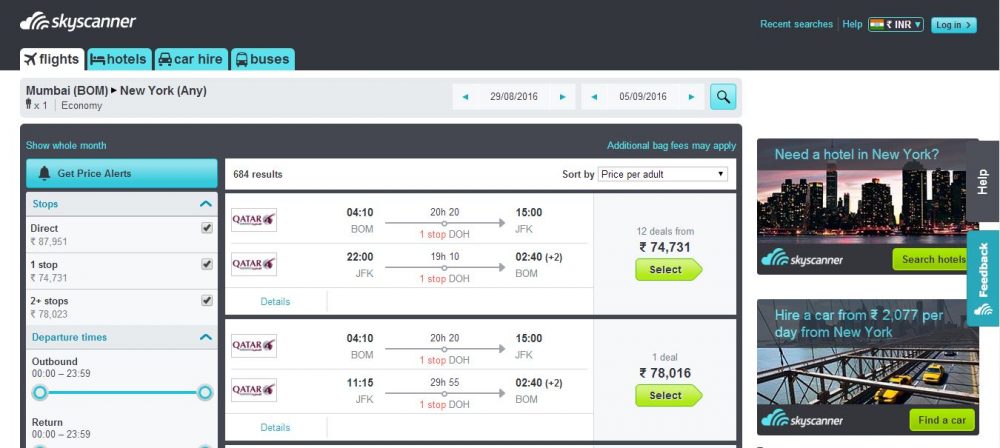Click the Outbound time slider left handle
Viewport: 1000px width, 448px height.
[x=40, y=392]
